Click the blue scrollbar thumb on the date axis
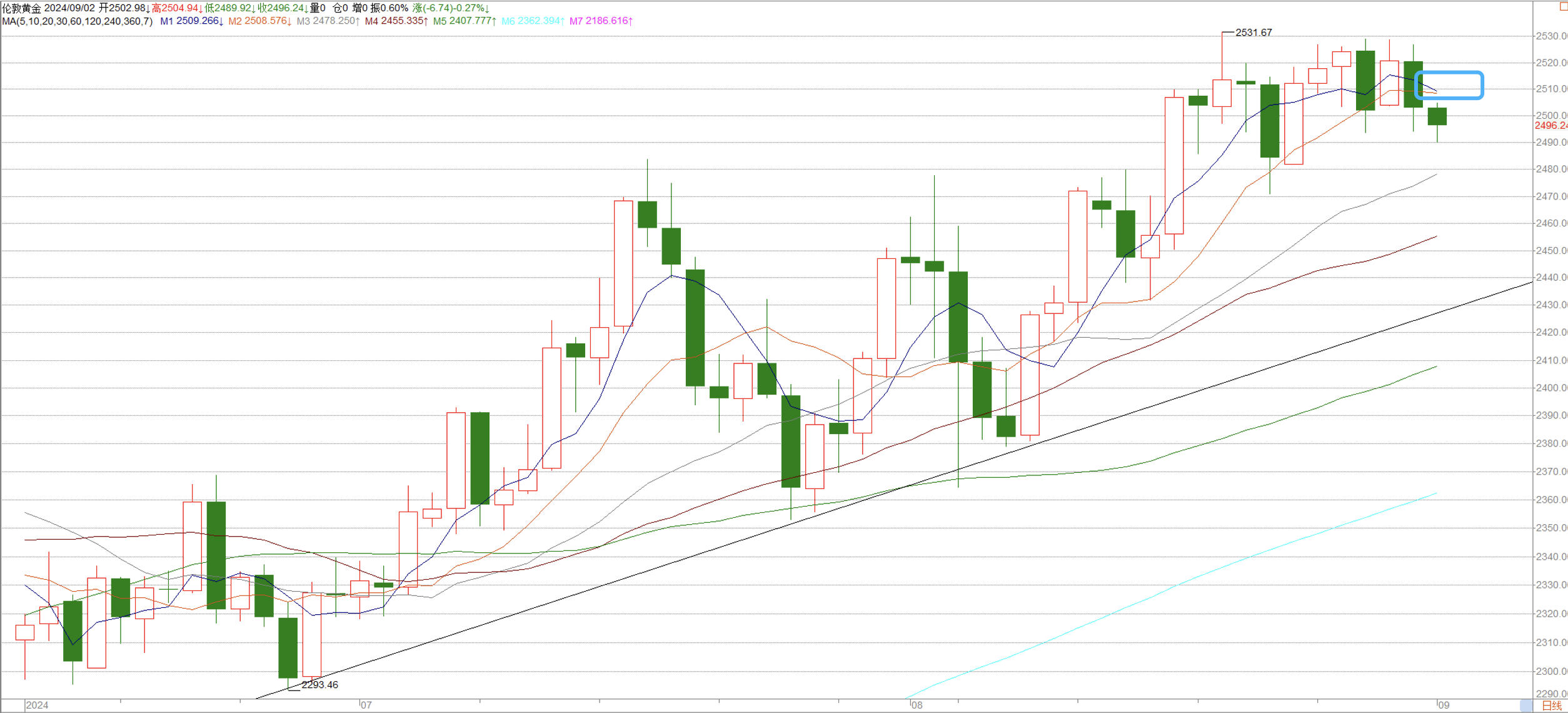1568x713 pixels. point(1526,705)
